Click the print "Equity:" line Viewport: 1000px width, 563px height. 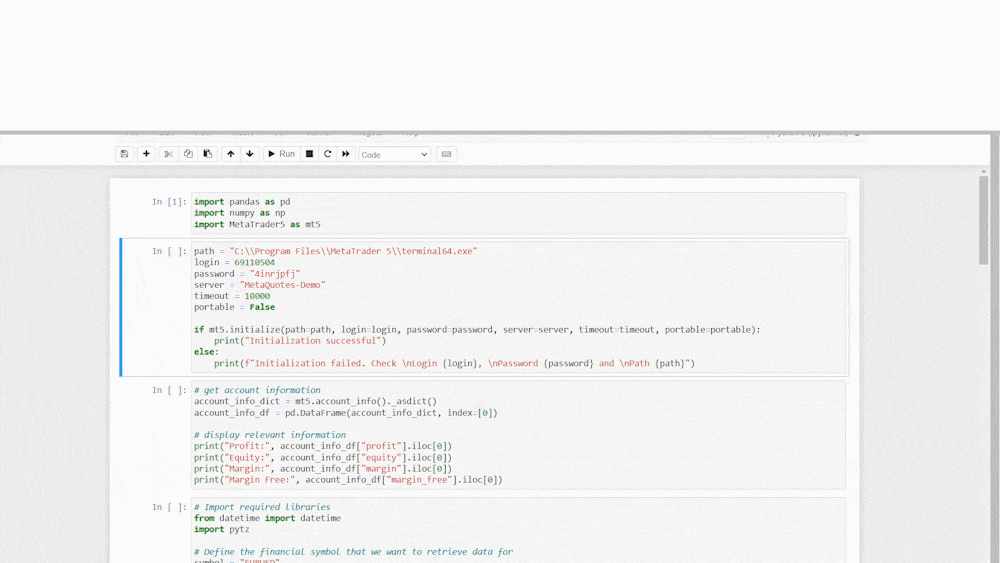[x=323, y=458]
